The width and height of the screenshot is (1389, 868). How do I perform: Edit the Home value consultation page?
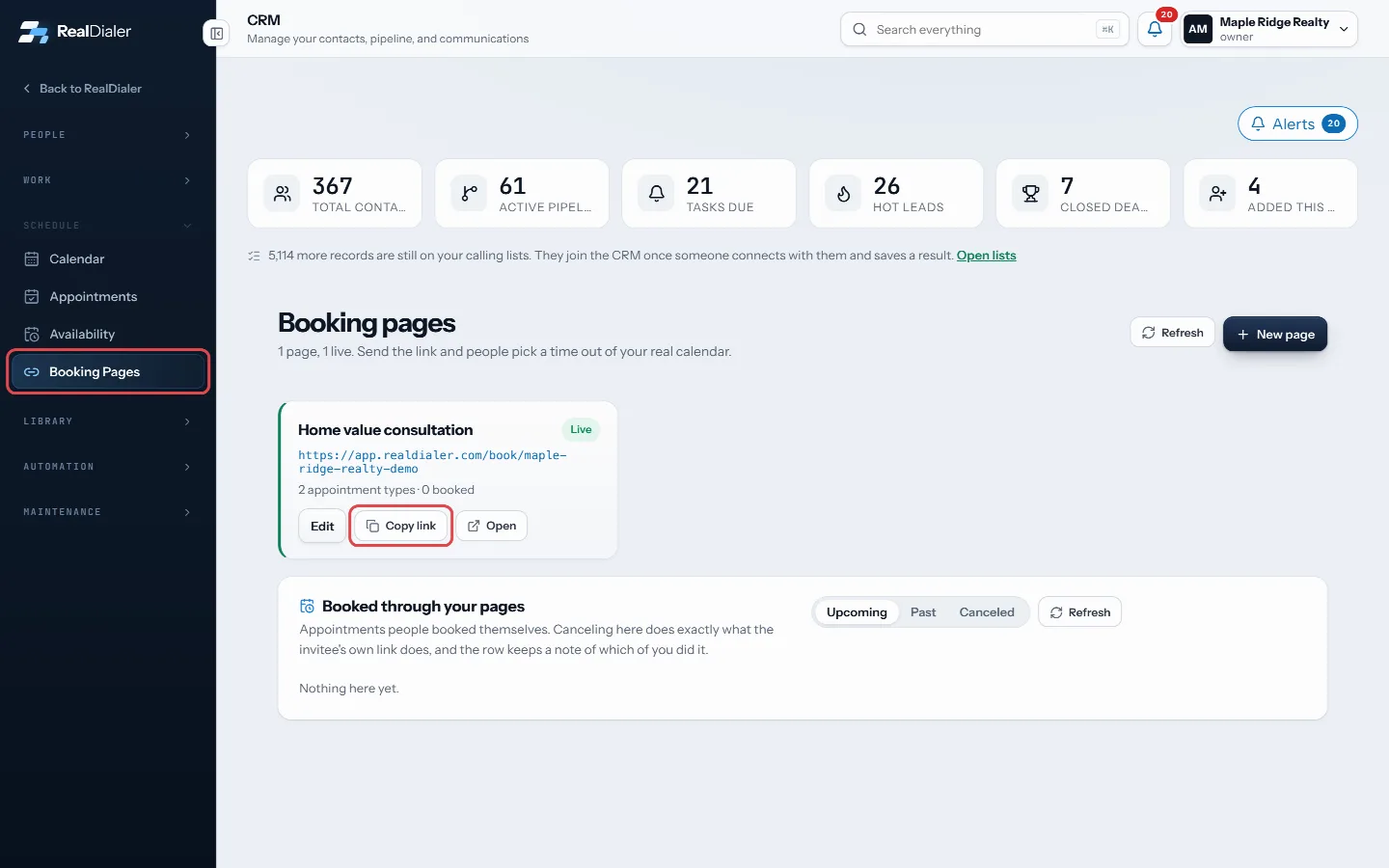click(322, 526)
